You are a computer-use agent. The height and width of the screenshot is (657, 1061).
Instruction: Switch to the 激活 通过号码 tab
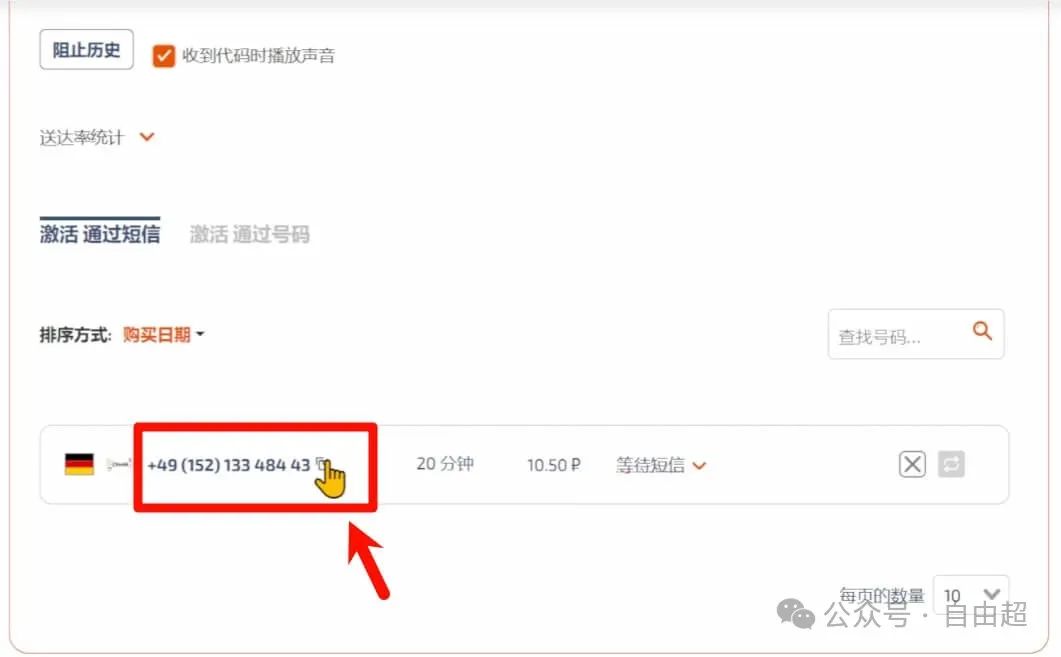click(249, 234)
